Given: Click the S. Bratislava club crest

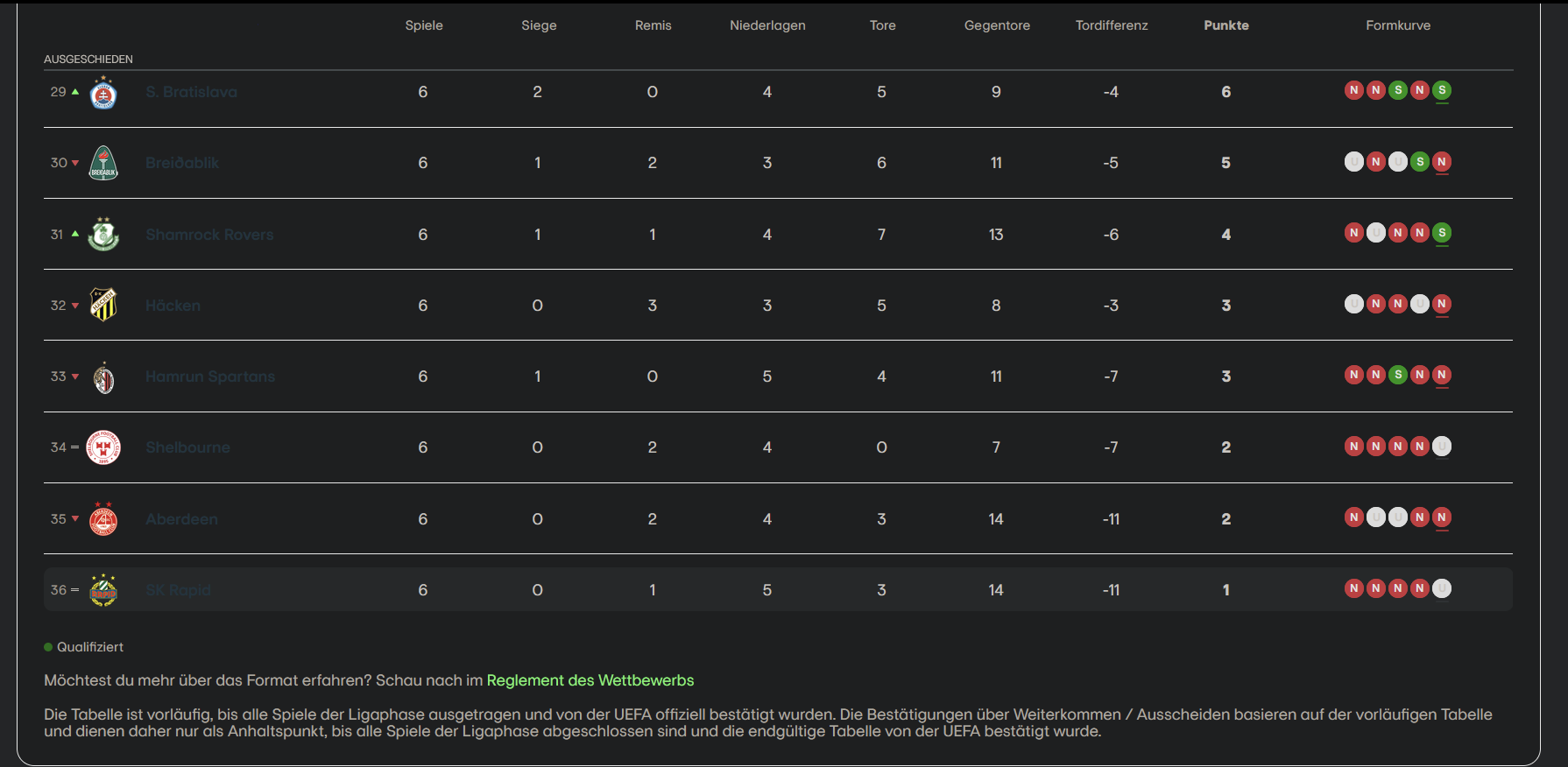Looking at the screenshot, I should pos(103,93).
